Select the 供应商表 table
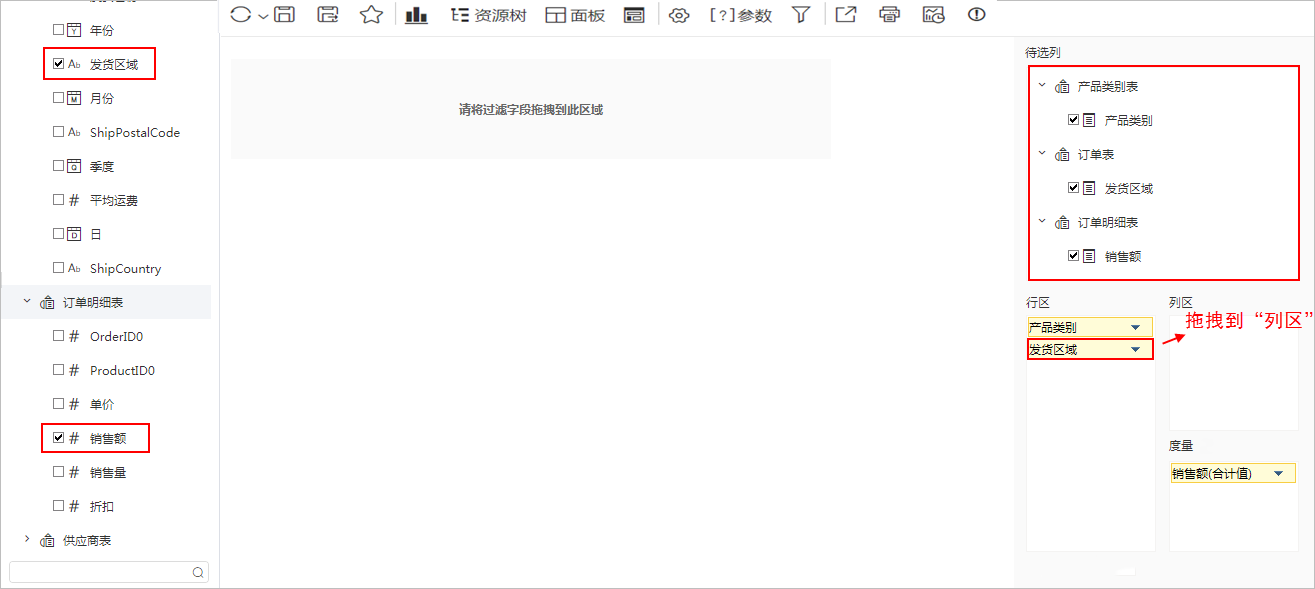 87,540
